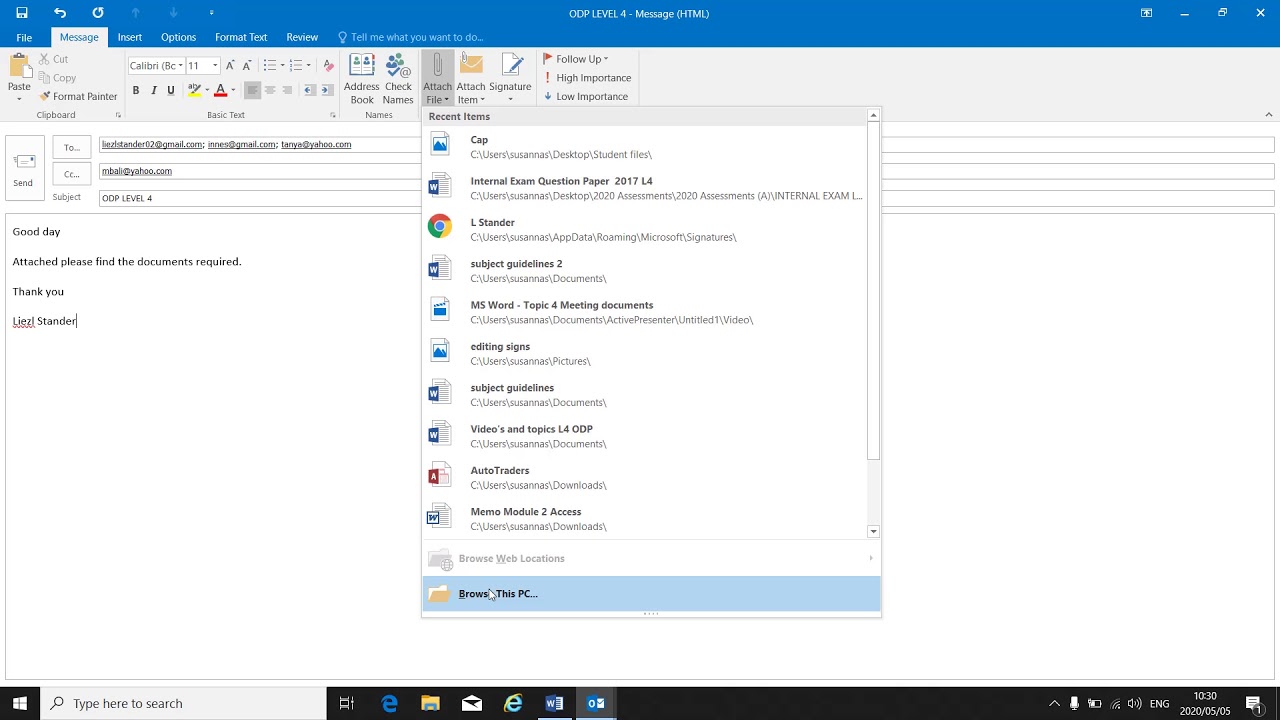Open the Signature dropdown
Image resolution: width=1280 pixels, height=720 pixels.
(x=510, y=79)
